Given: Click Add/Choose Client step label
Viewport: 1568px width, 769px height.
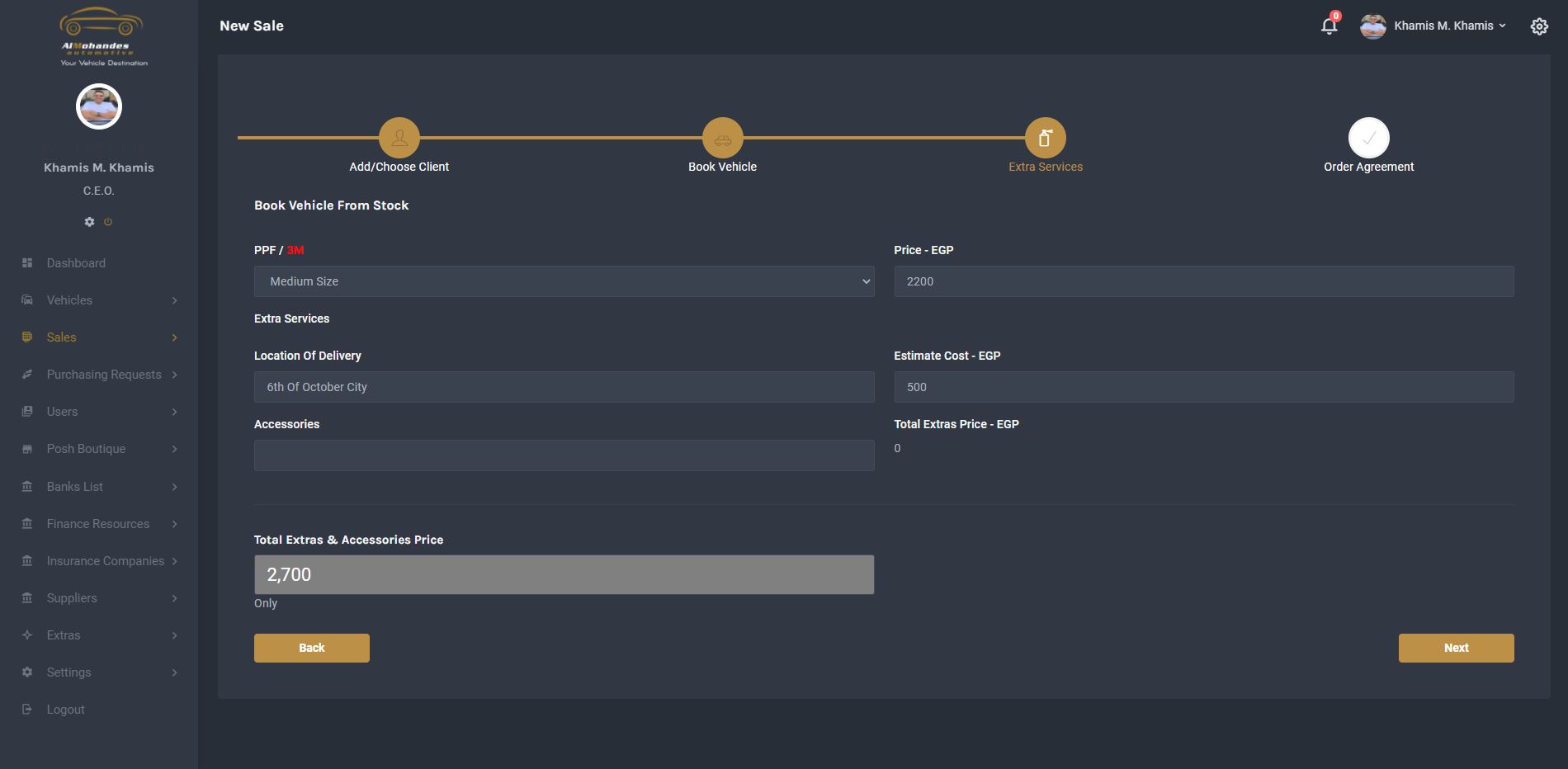Looking at the screenshot, I should (x=399, y=167).
